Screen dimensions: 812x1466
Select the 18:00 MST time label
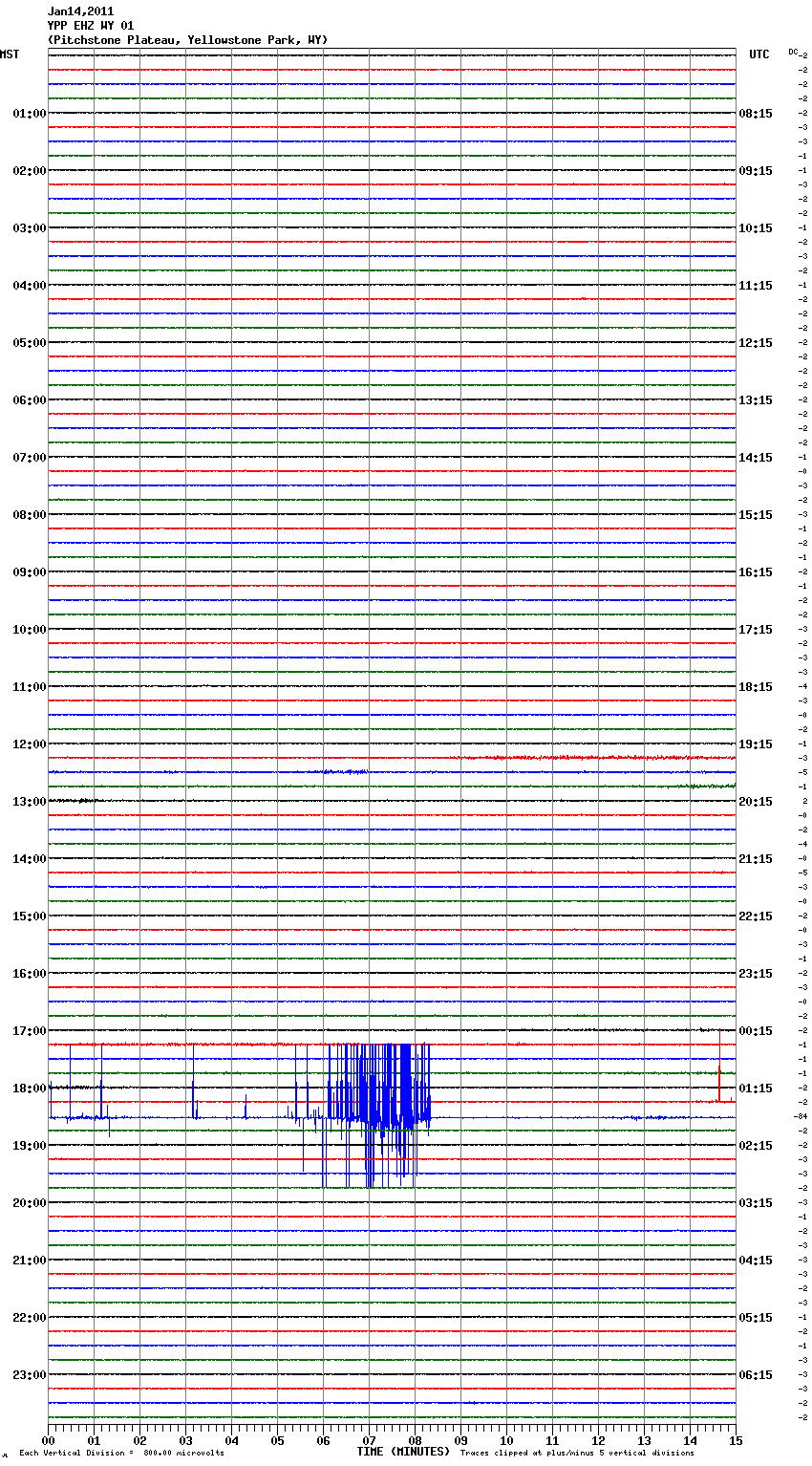tap(29, 1089)
